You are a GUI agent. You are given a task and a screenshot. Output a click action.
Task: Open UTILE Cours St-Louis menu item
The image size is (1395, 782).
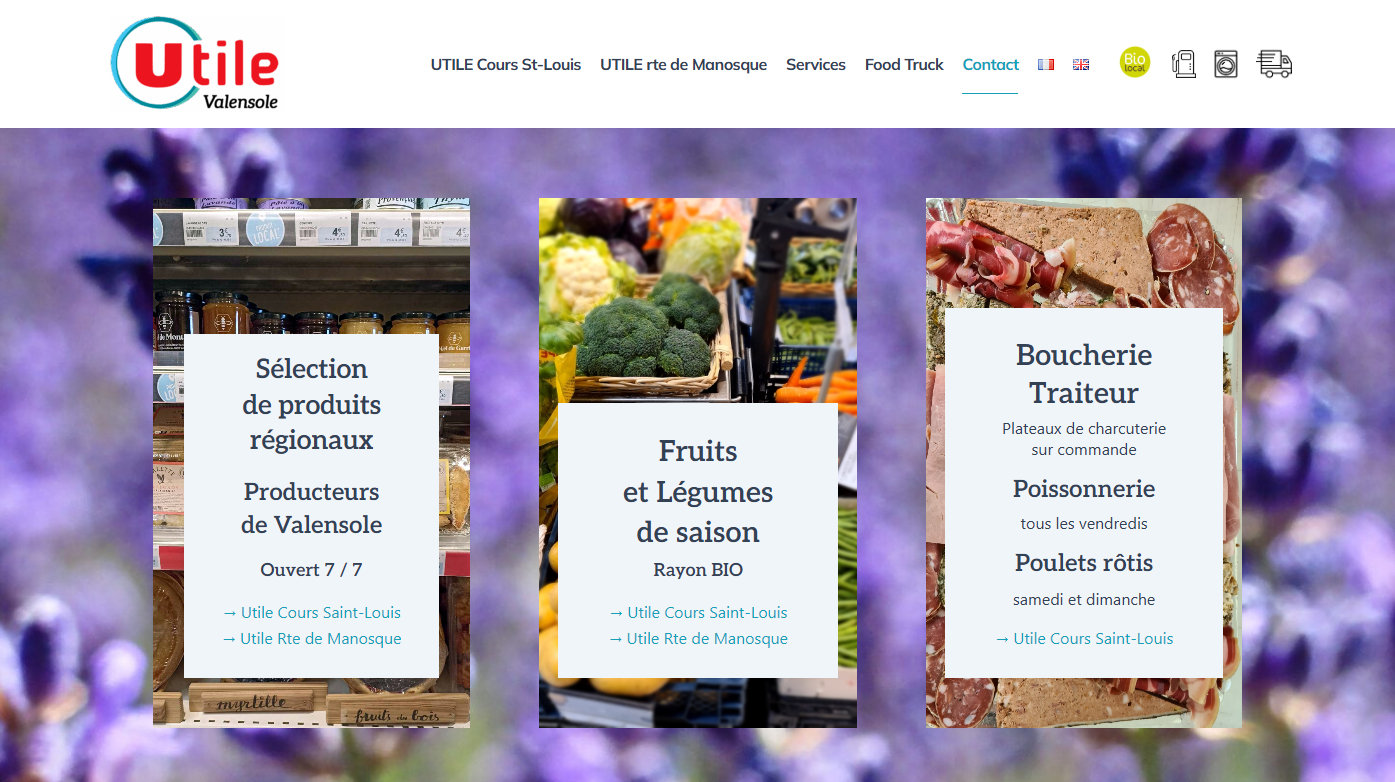(506, 64)
